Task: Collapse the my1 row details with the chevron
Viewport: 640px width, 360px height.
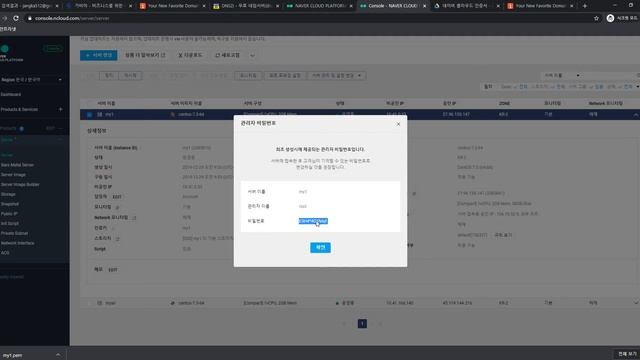Action: click(x=636, y=115)
